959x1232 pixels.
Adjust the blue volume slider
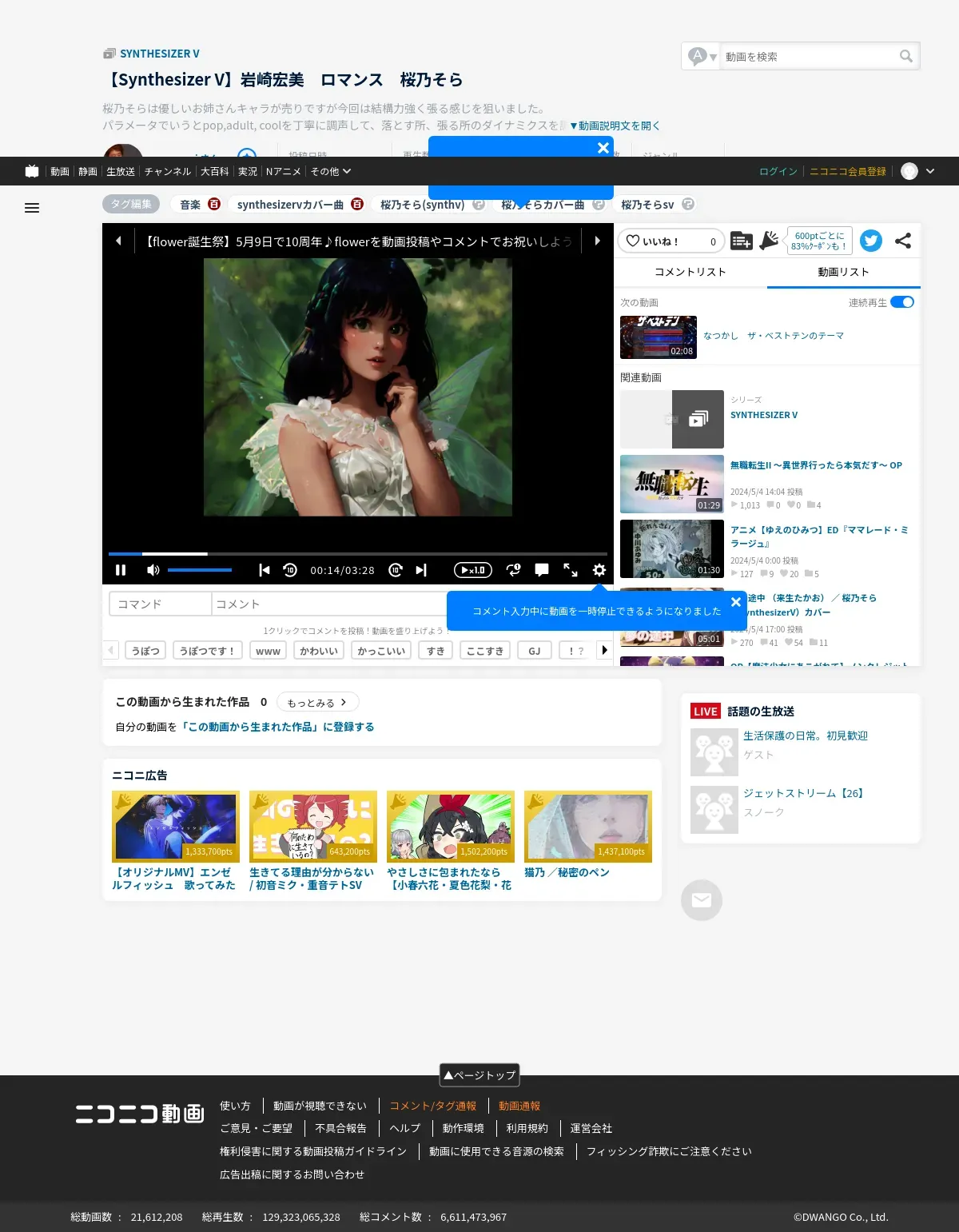[x=200, y=570]
